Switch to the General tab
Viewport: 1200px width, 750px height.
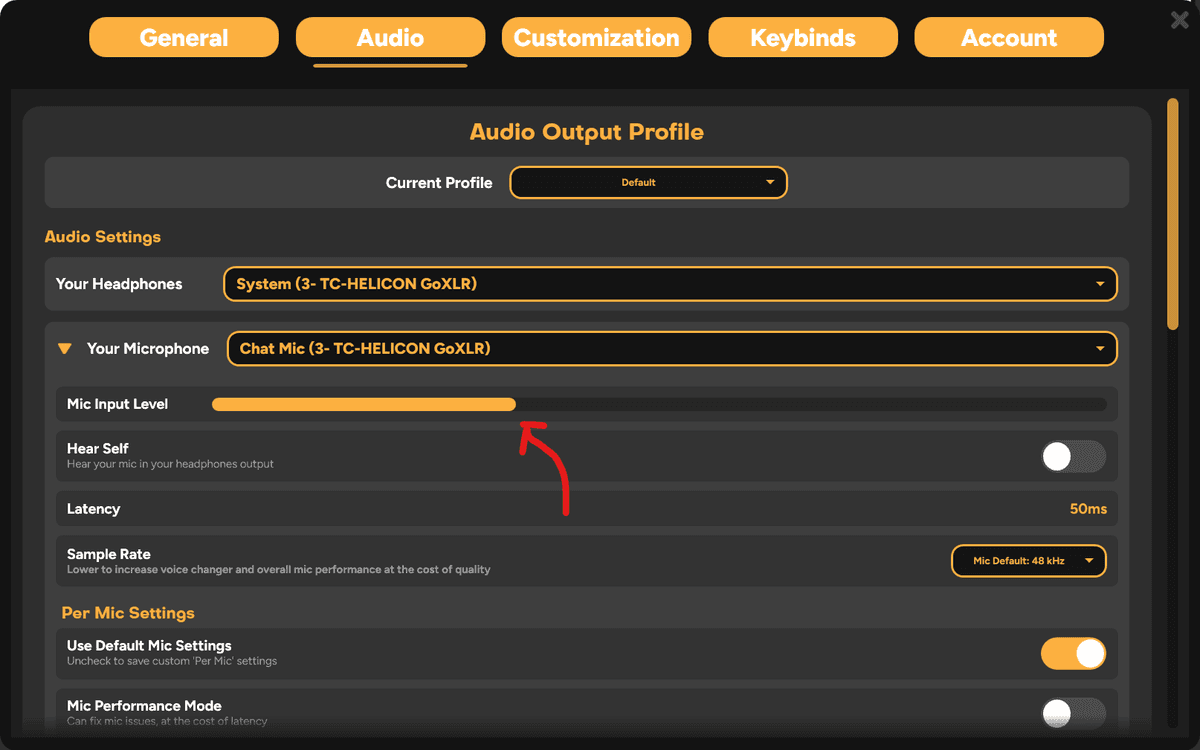(184, 38)
